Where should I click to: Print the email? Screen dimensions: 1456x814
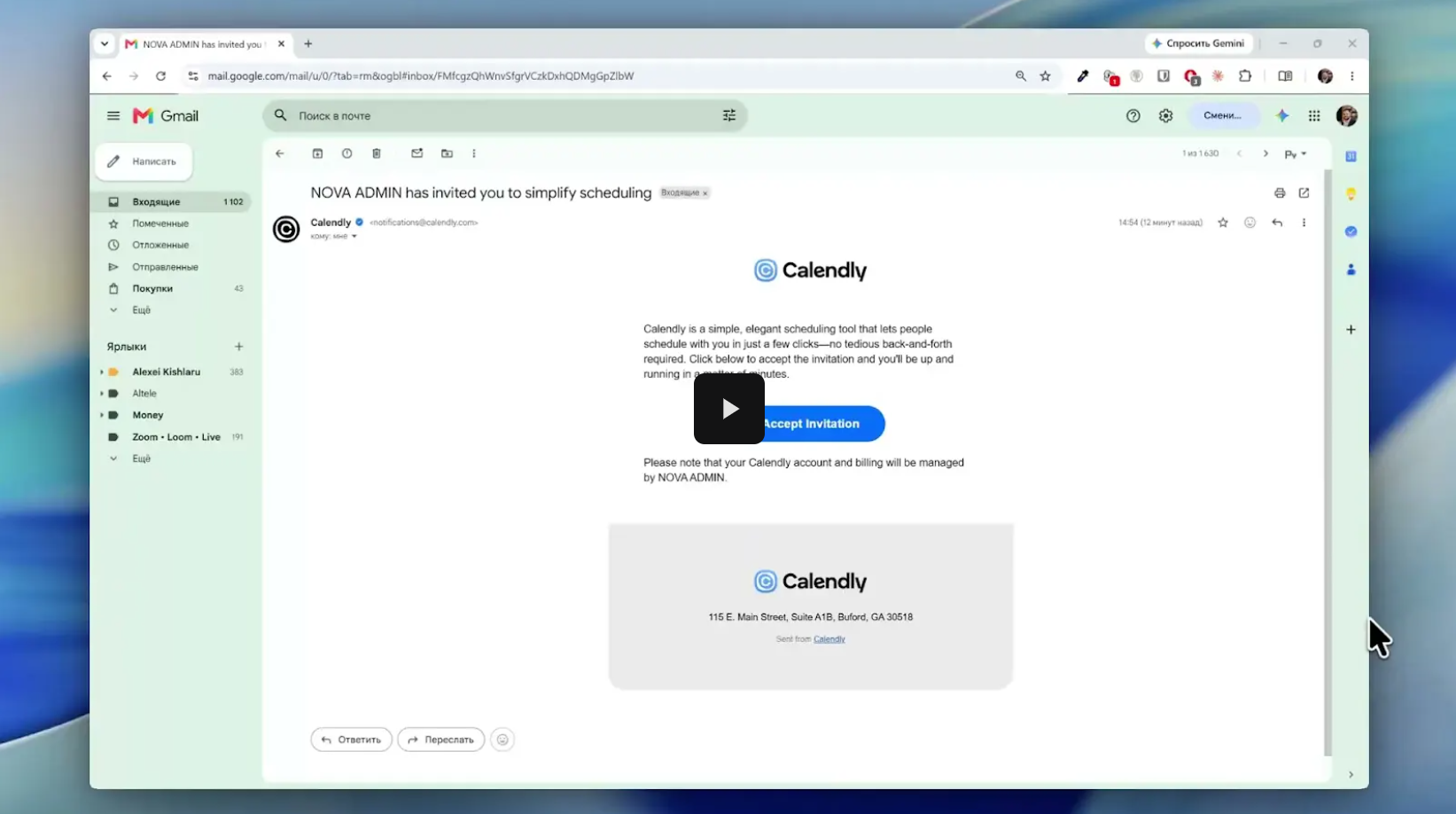(1280, 192)
